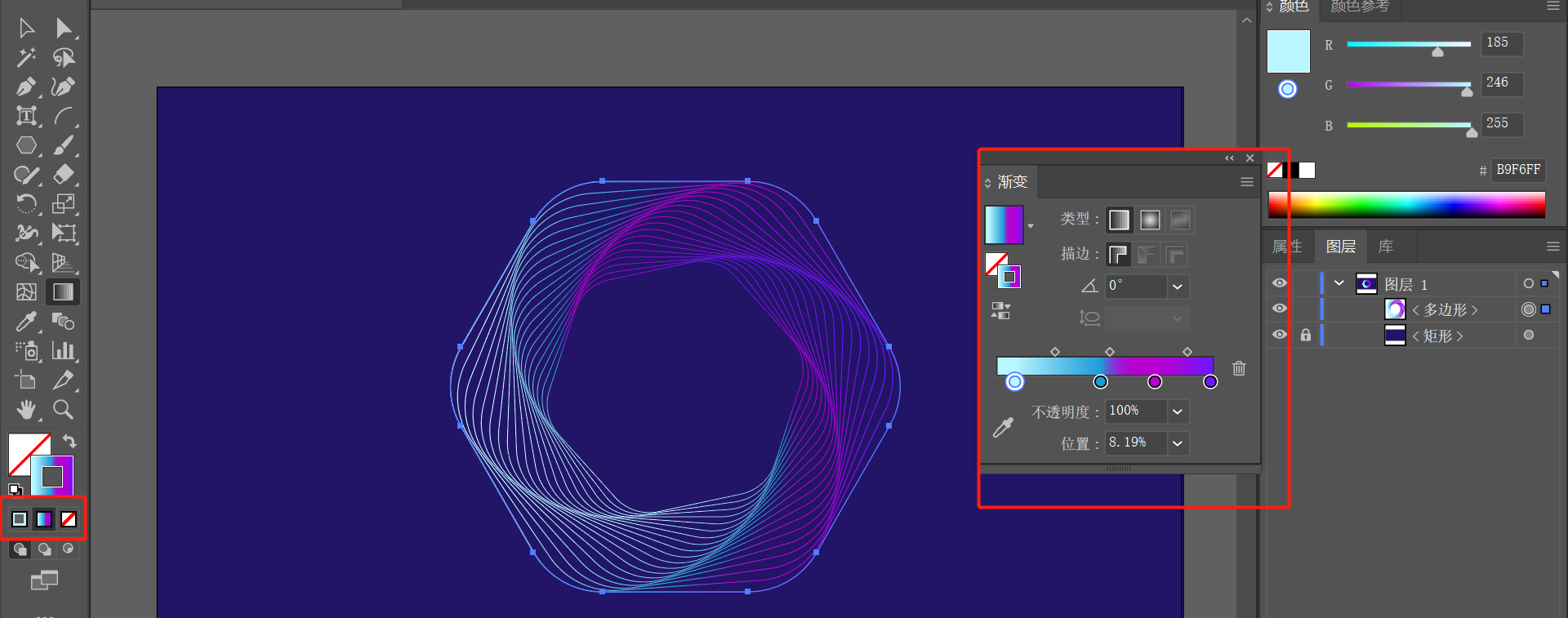Collapse the 图层 1 layer tree
Viewport: 1568px width, 618px height.
[1339, 283]
